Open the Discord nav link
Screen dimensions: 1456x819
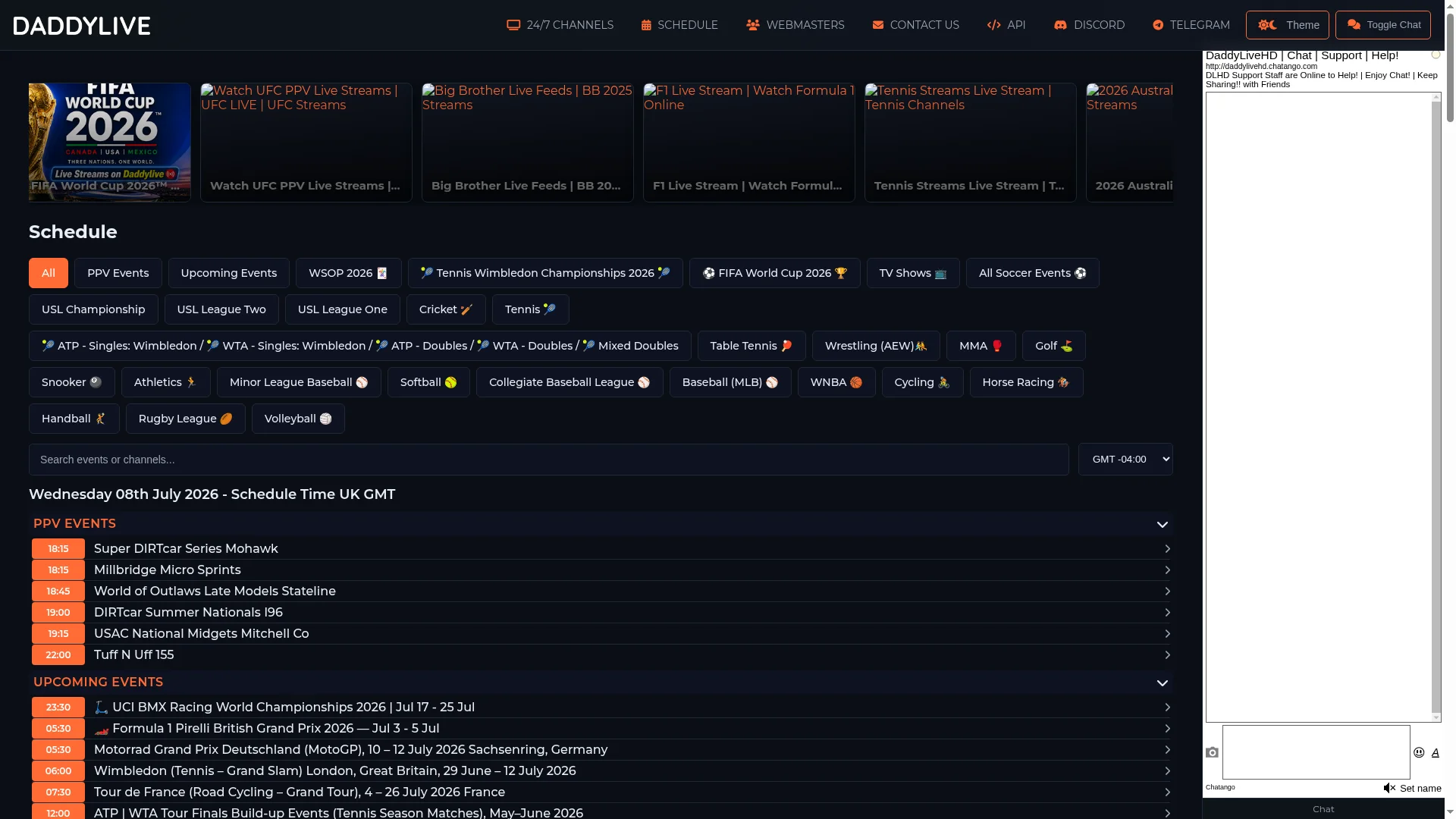coord(1089,25)
